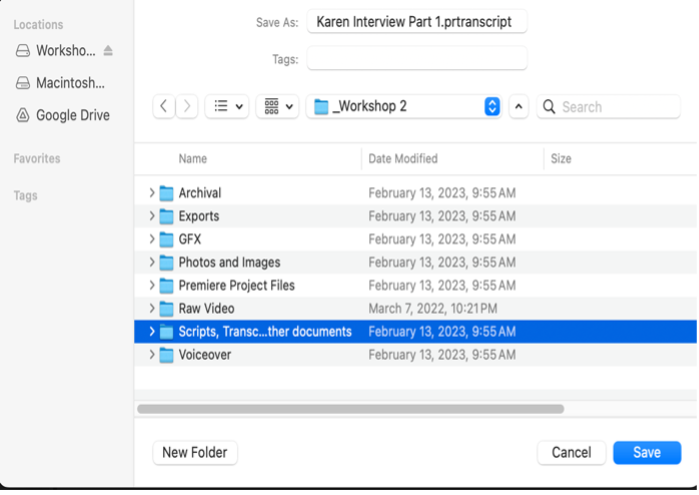Sort files by Date Modified column
The width and height of the screenshot is (699, 495).
tap(403, 159)
